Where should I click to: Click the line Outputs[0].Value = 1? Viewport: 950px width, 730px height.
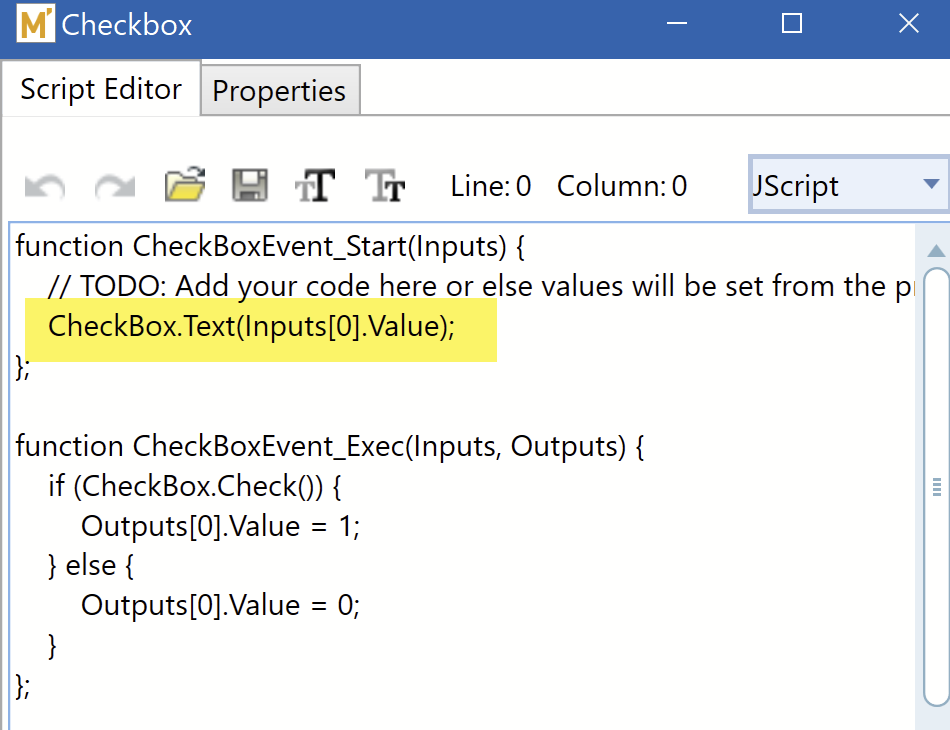coord(220,526)
